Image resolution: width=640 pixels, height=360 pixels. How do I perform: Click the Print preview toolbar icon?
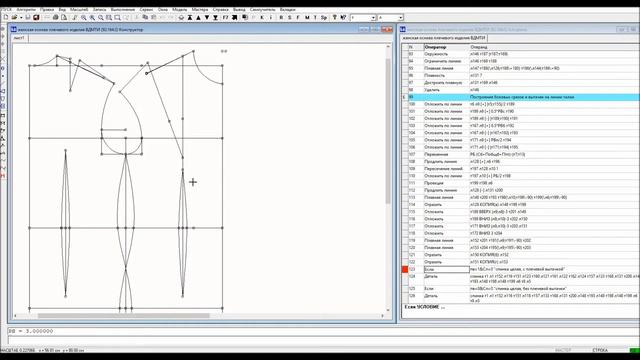(x=64, y=18)
